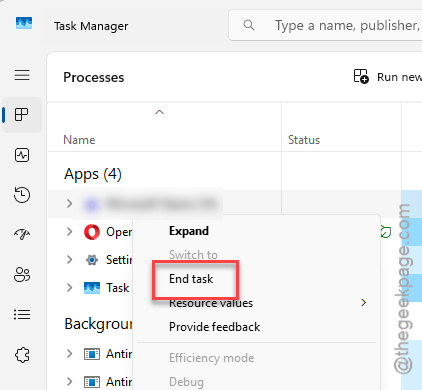Choose Resource values in the context menu
Image resolution: width=422 pixels, height=390 pixels.
[x=211, y=303]
